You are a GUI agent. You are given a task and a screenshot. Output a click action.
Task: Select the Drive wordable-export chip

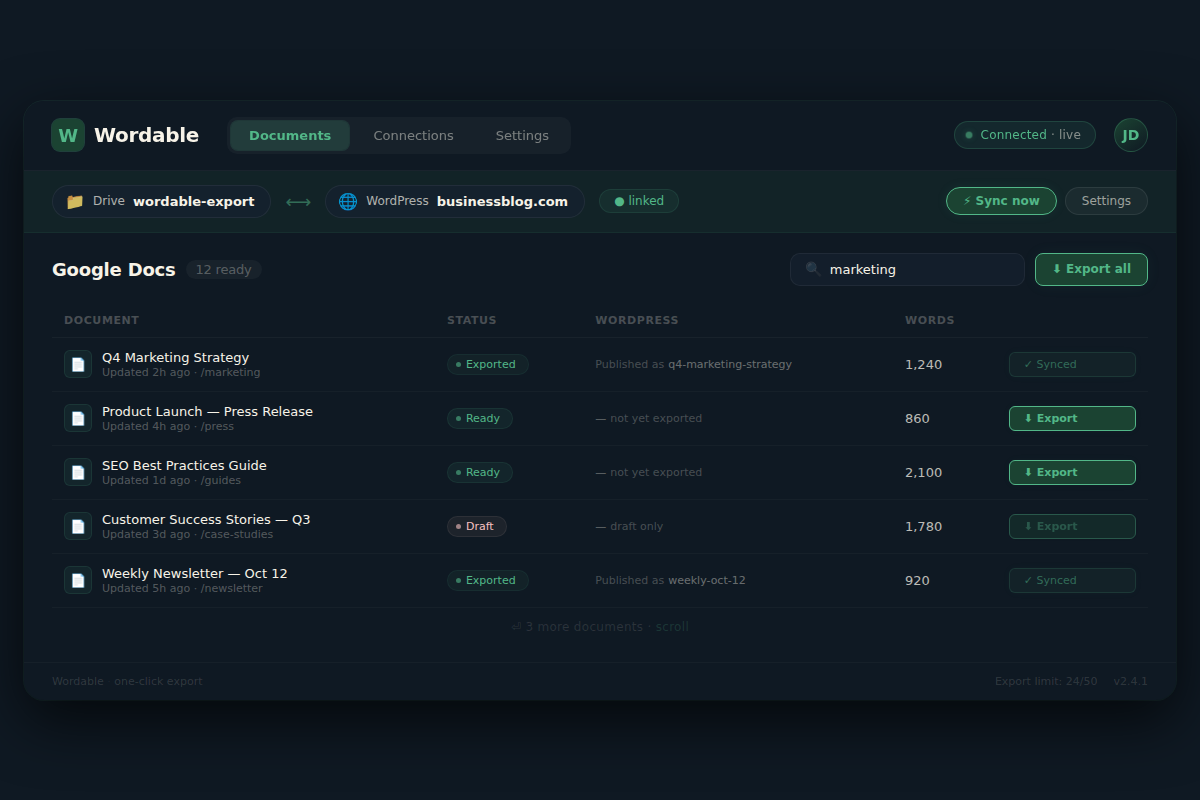161,201
